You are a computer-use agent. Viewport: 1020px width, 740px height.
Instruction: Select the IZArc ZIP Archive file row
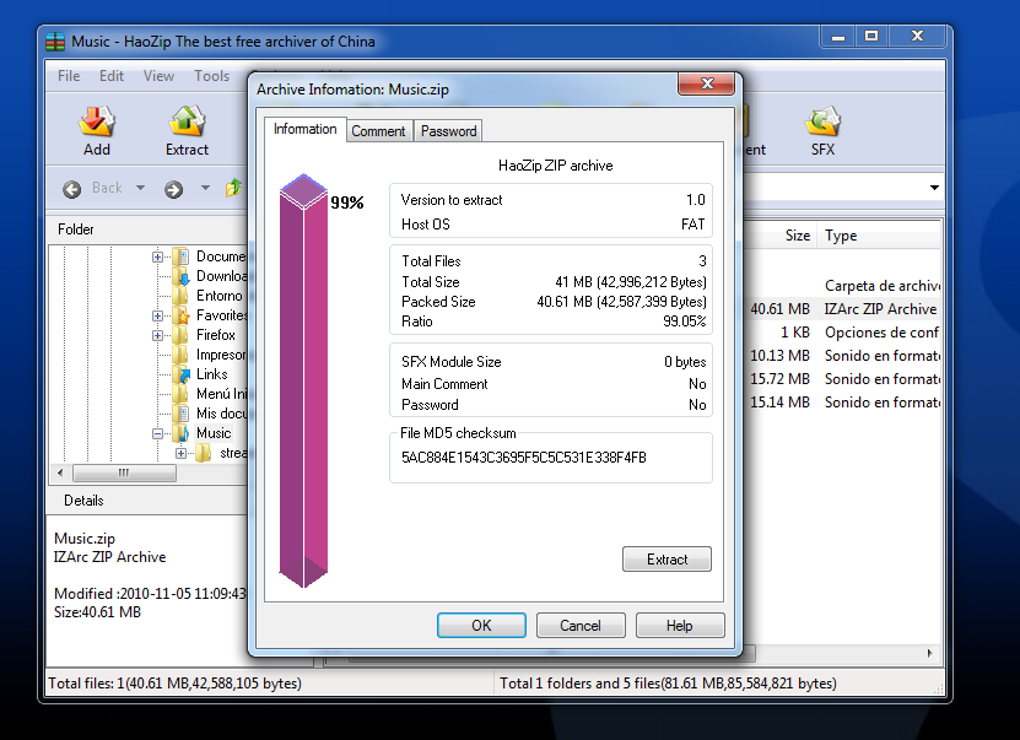[x=844, y=309]
